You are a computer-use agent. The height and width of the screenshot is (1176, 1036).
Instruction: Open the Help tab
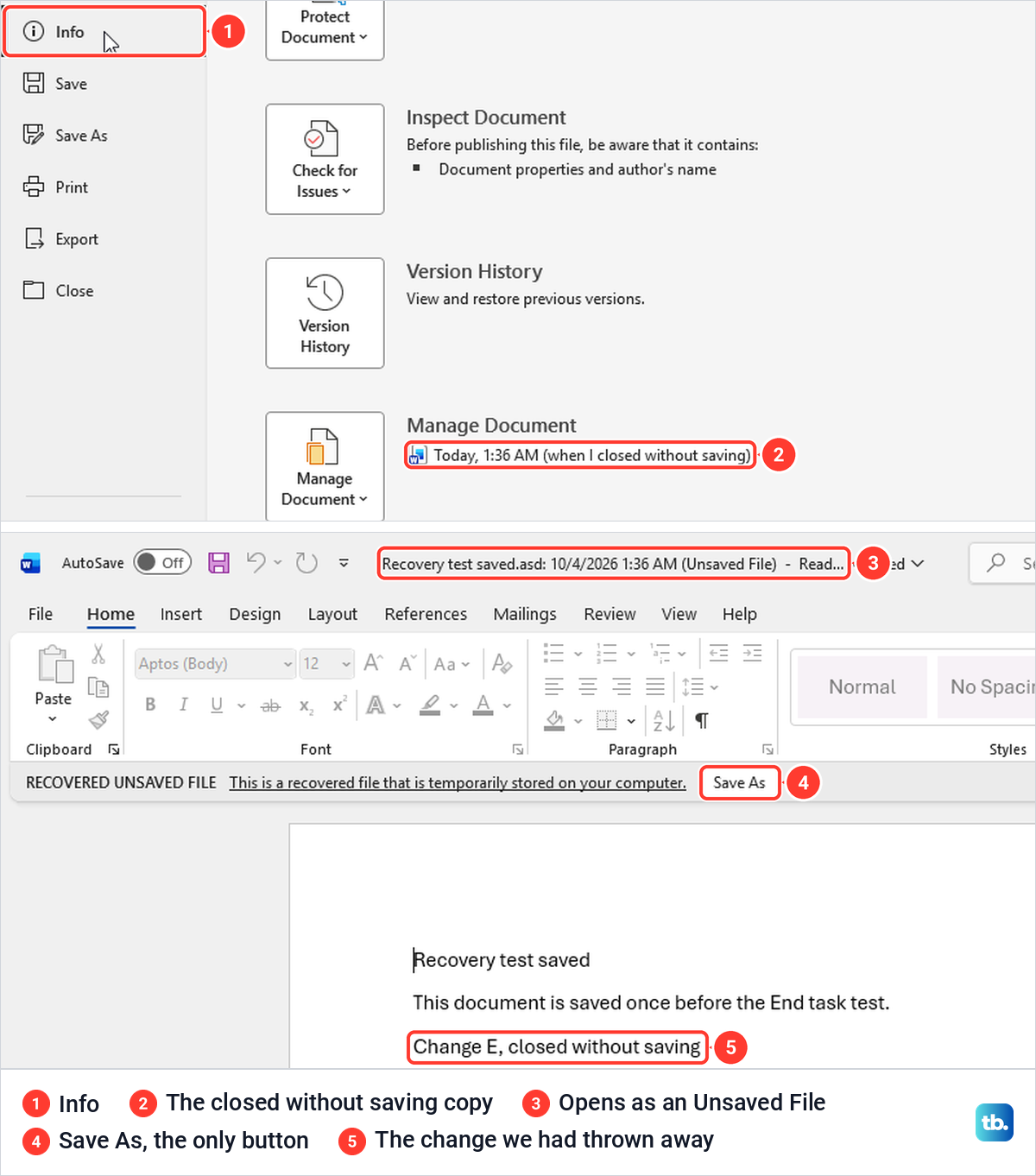tap(740, 614)
